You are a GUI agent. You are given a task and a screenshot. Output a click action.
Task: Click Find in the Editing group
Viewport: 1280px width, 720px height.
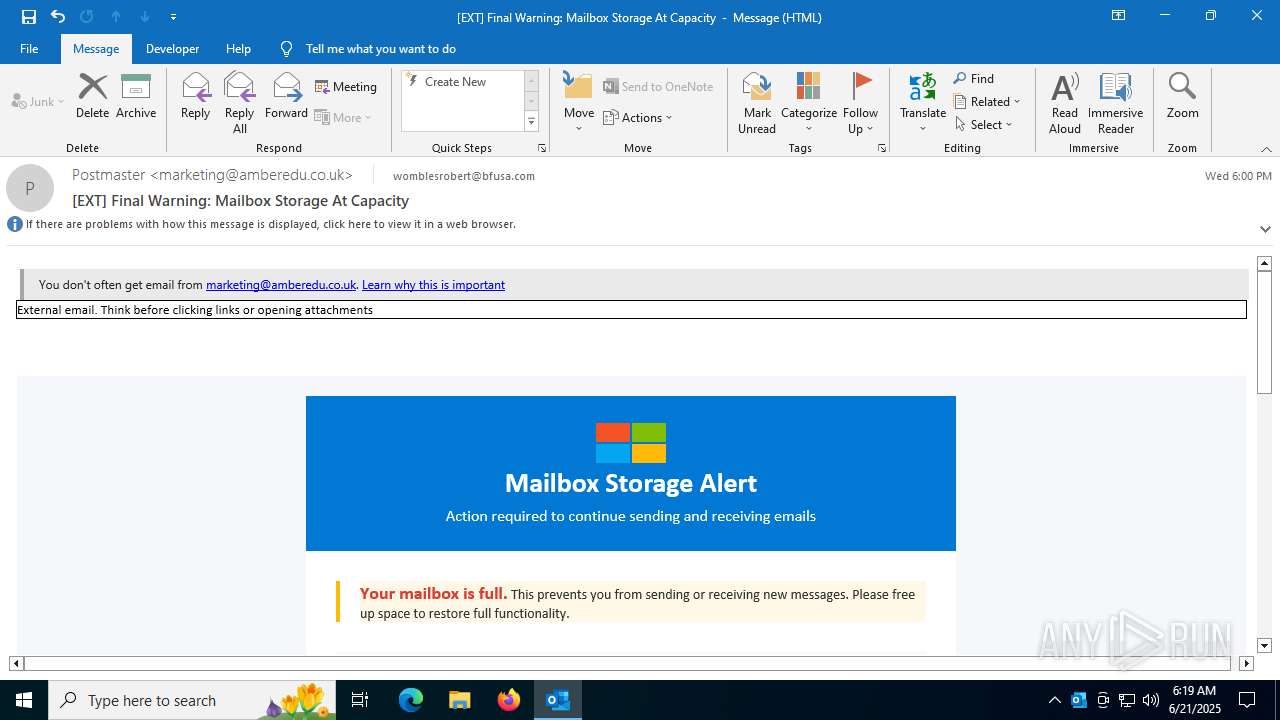tap(974, 79)
